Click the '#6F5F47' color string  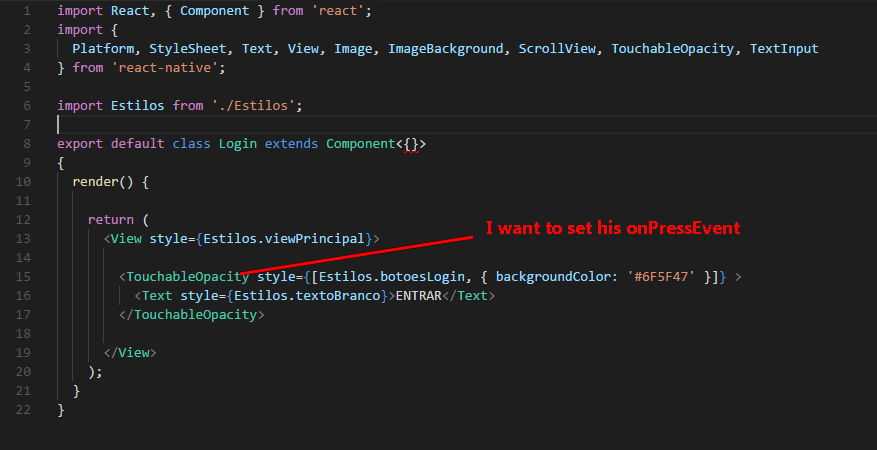661,277
